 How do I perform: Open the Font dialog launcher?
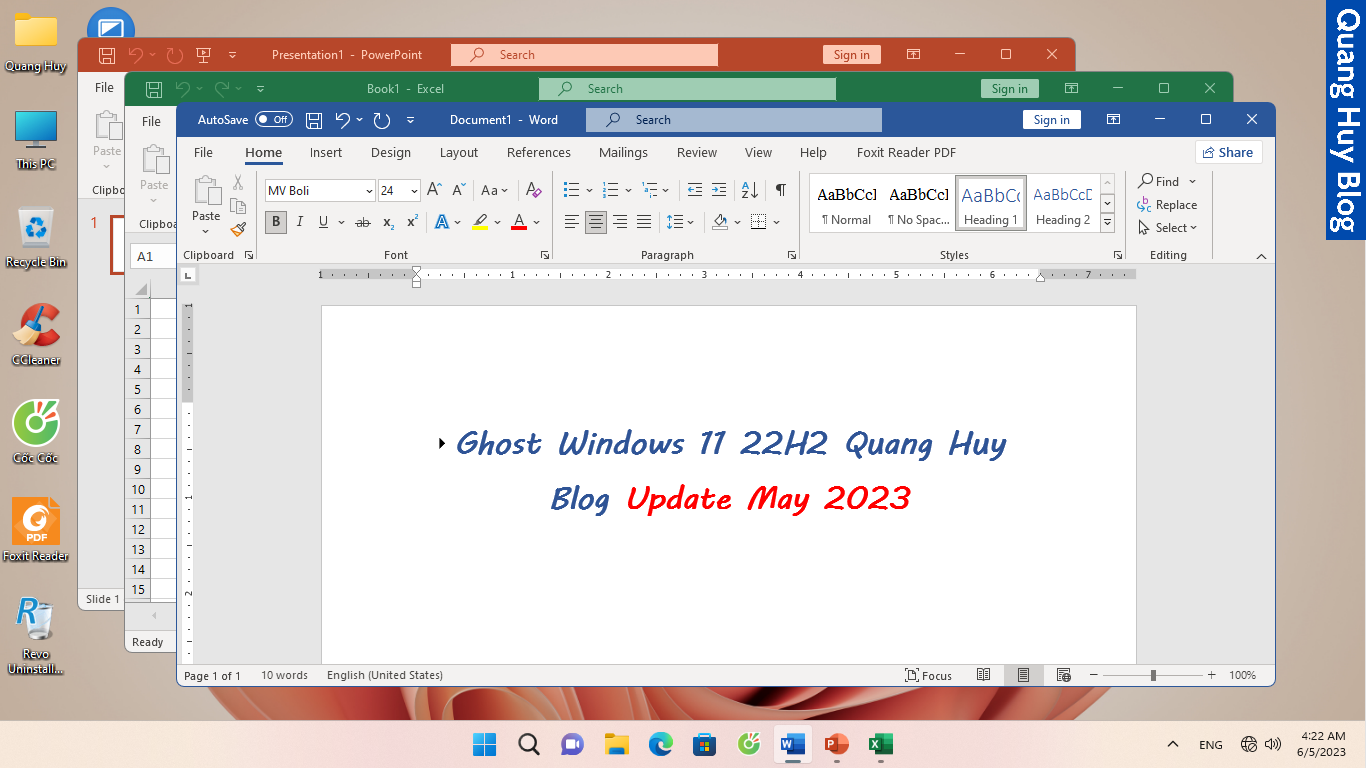click(x=545, y=255)
